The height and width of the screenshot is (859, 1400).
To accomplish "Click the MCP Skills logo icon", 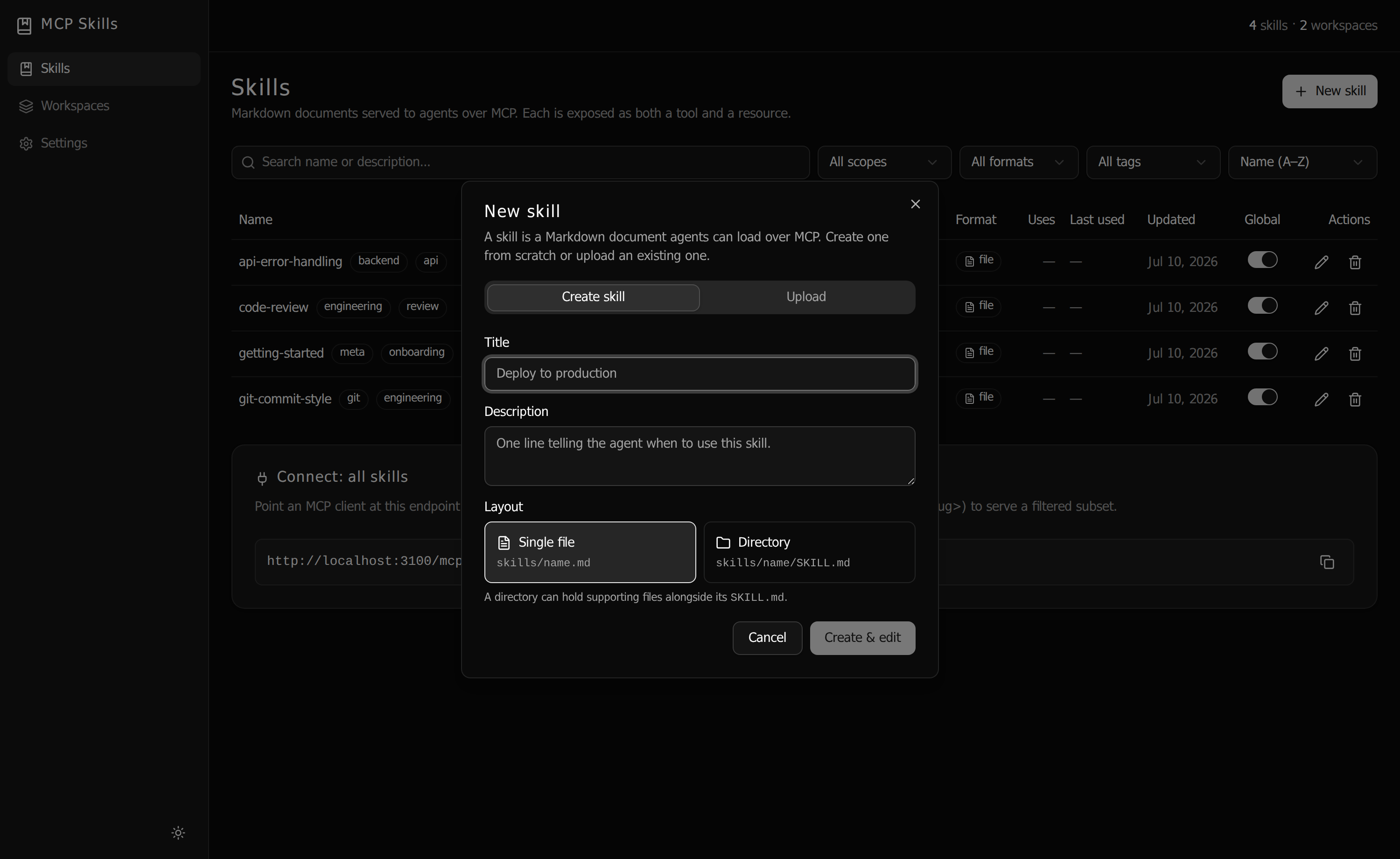I will 24,26.
